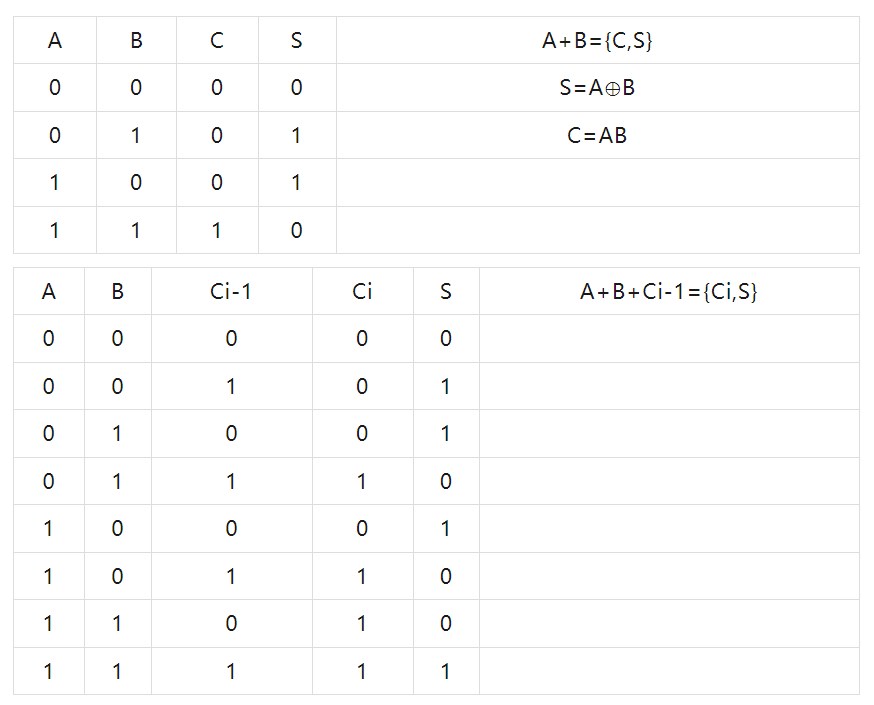
Task: Select the "S" header in the top table
Action: point(296,40)
